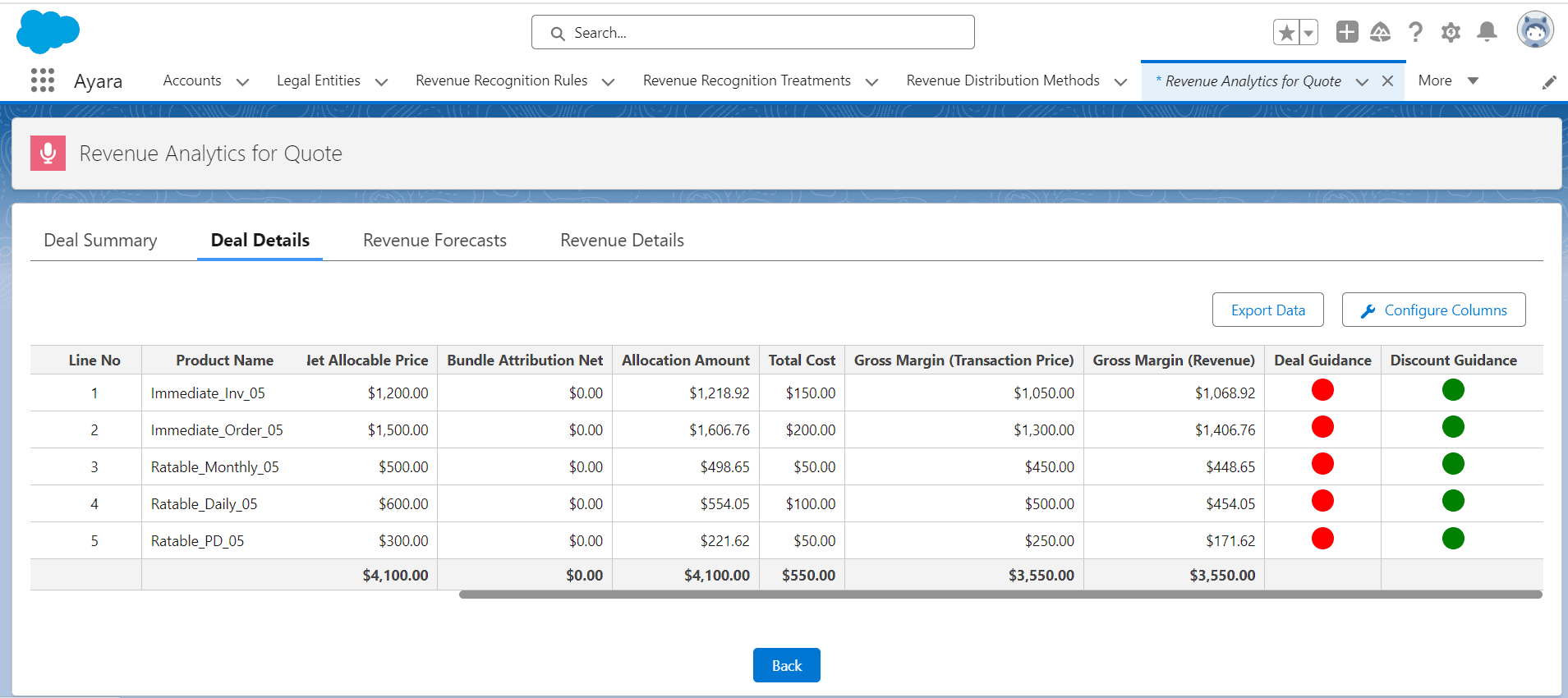Screen dimensions: 1568x698
Task: Click the table horizontal scrollbar
Action: [x=1000, y=595]
